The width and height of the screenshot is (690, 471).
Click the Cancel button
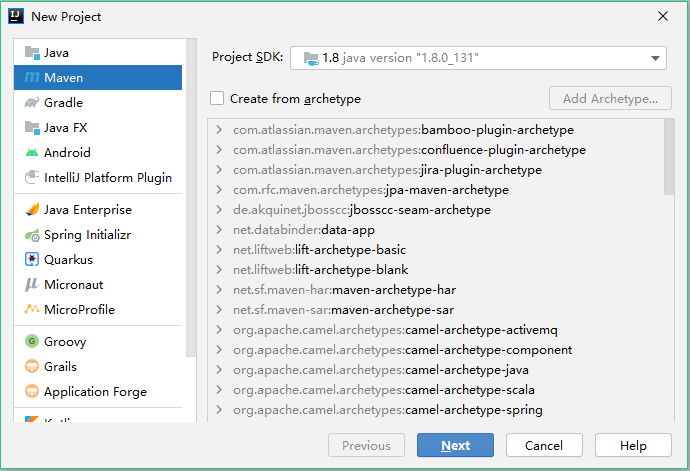click(x=544, y=446)
